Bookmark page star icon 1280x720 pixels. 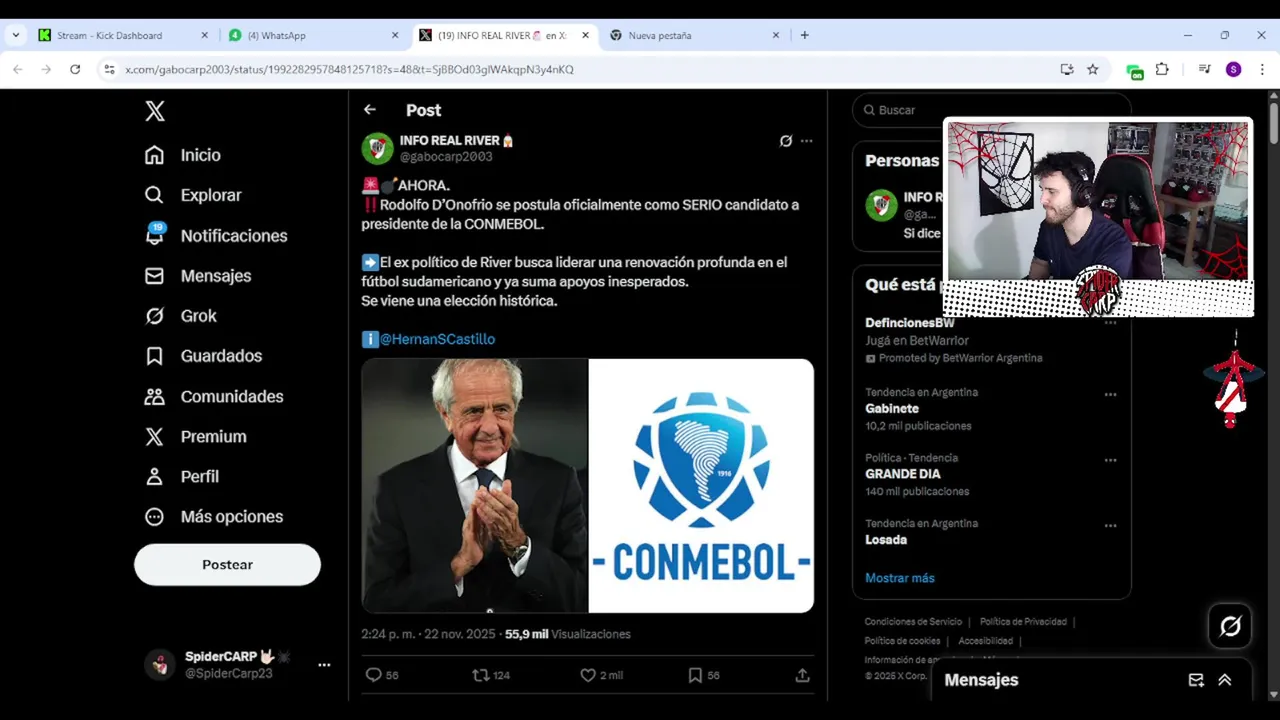click(x=1093, y=69)
